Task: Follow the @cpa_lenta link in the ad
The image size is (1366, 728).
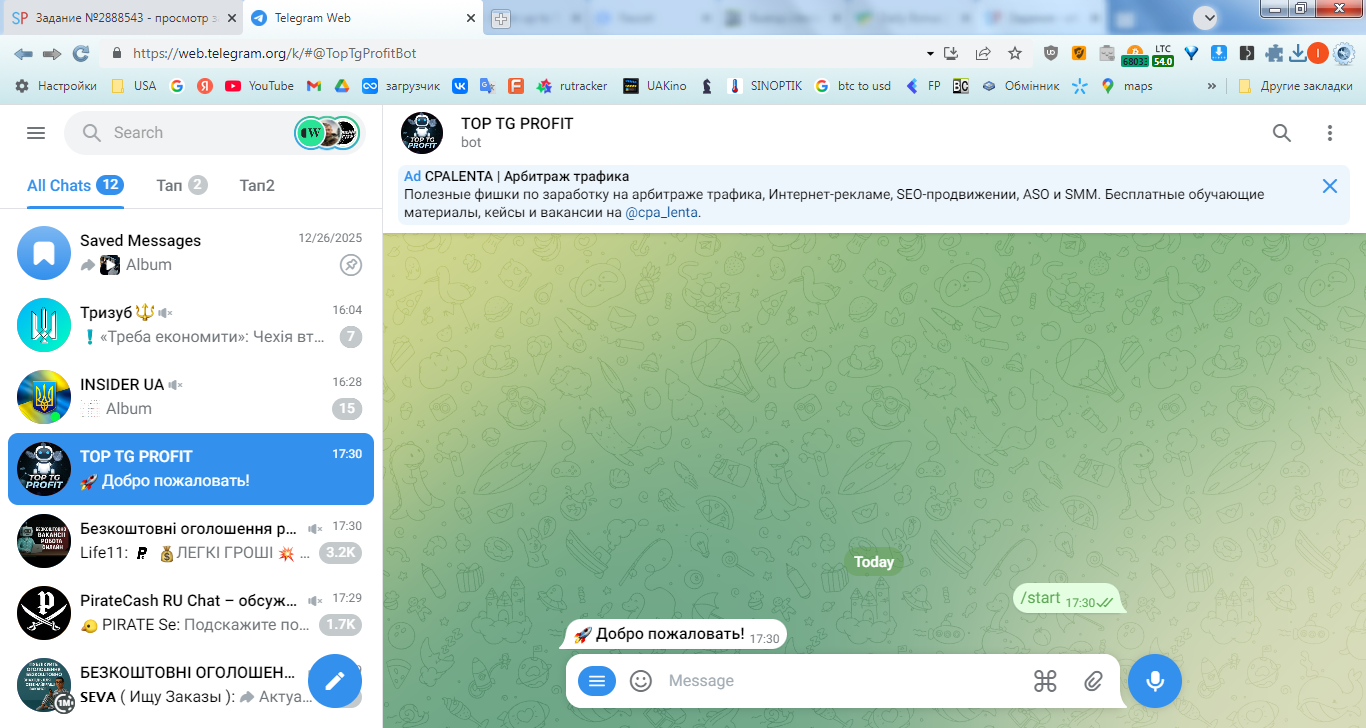Action: pos(661,212)
